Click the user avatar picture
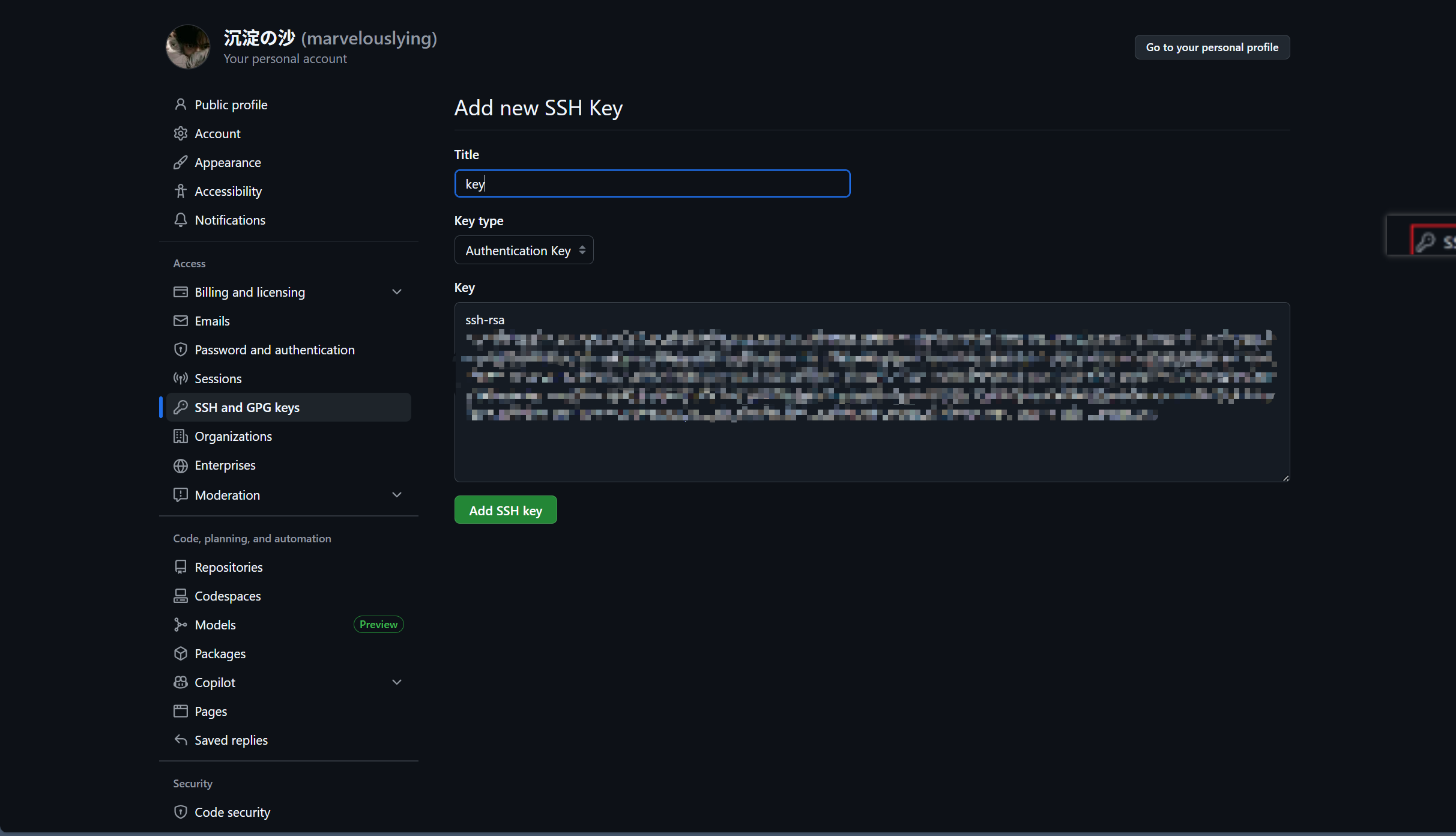Viewport: 1456px width, 836px height. pyautogui.click(x=188, y=47)
